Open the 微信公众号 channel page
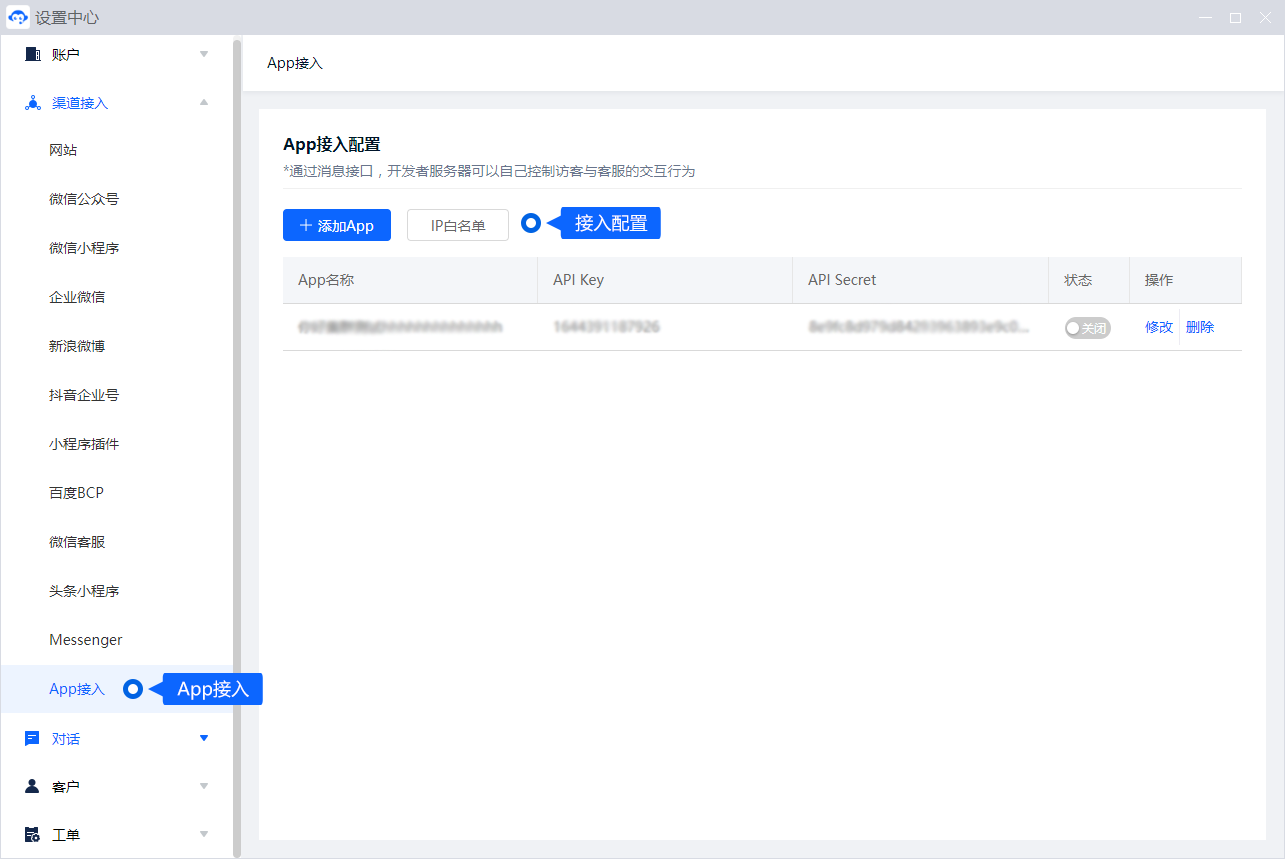This screenshot has width=1285, height=859. 84,199
